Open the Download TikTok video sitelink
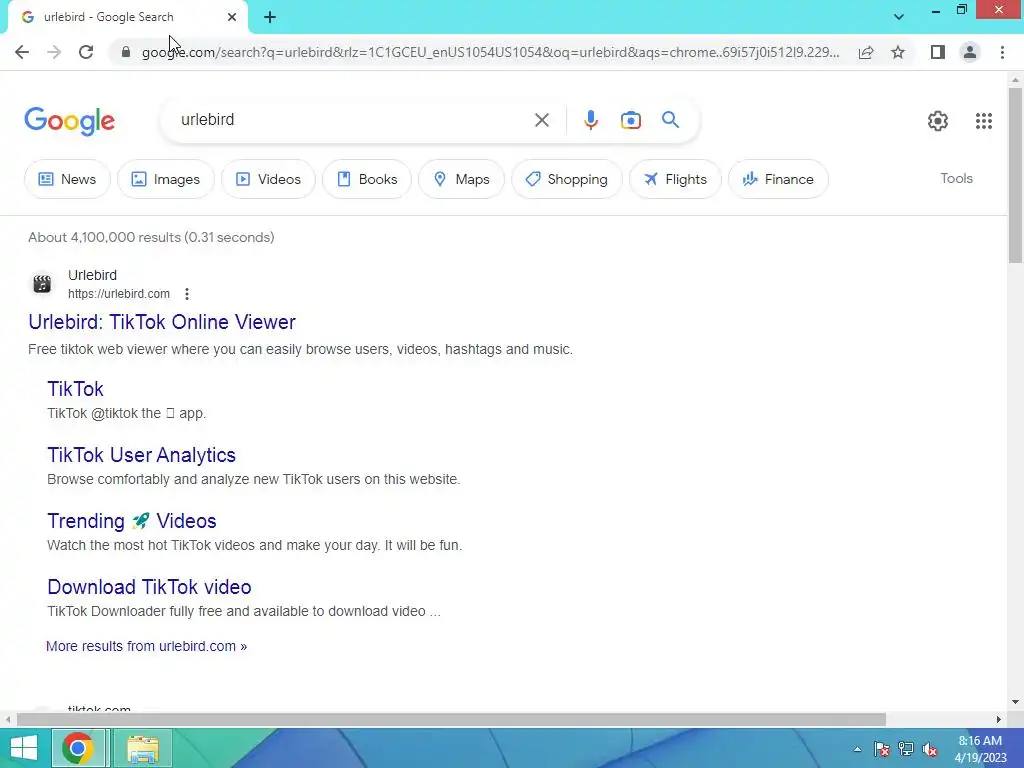The image size is (1024, 768). pos(149,587)
